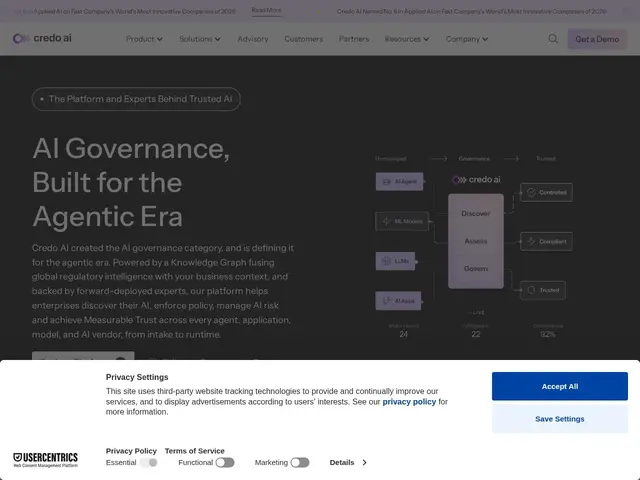
Task: Click the Trusted status box in the diagram
Action: coord(543,290)
